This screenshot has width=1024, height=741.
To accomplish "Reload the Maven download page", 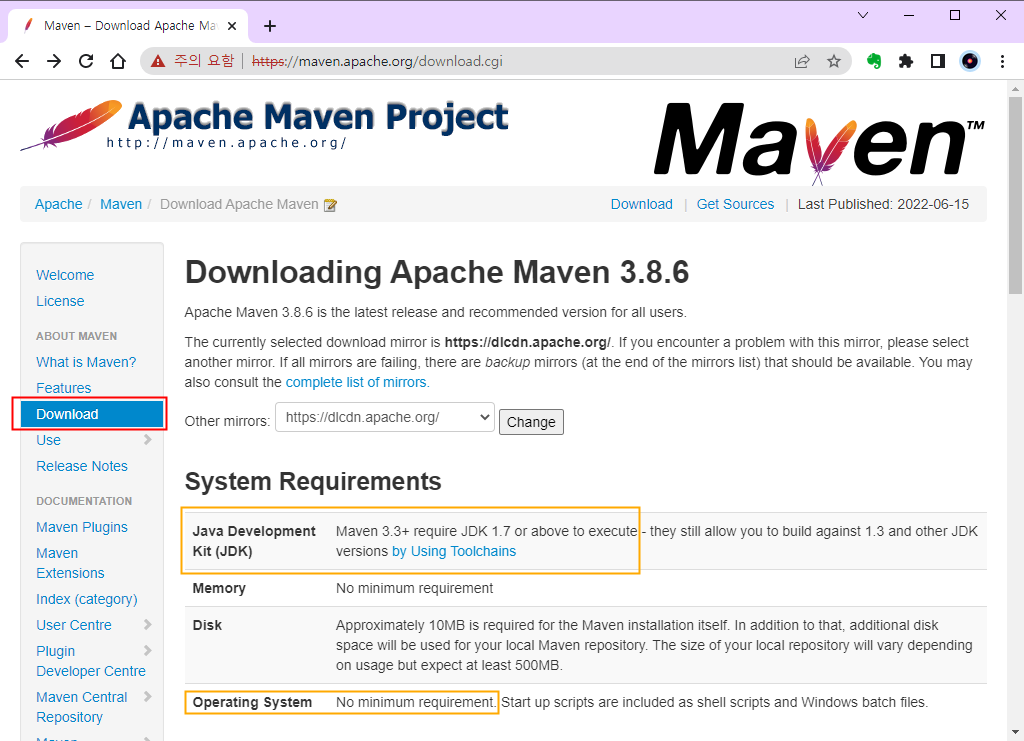I will click(x=86, y=61).
